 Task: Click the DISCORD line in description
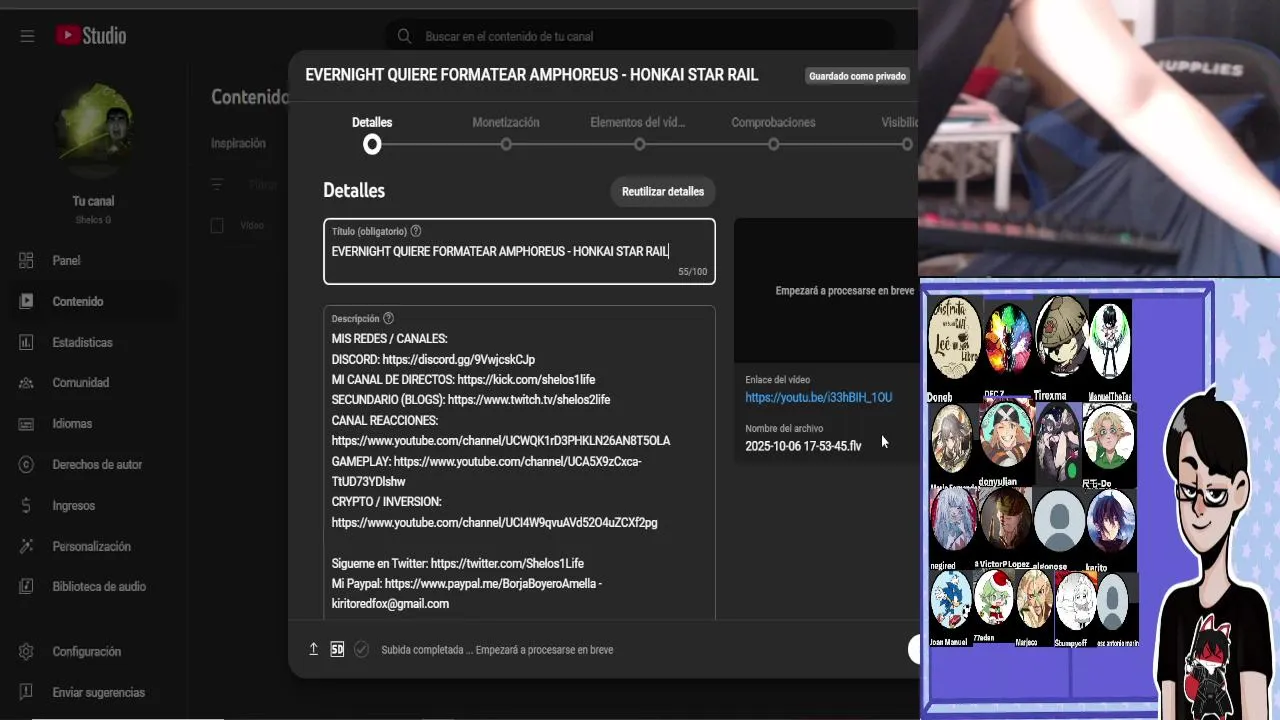click(x=433, y=359)
